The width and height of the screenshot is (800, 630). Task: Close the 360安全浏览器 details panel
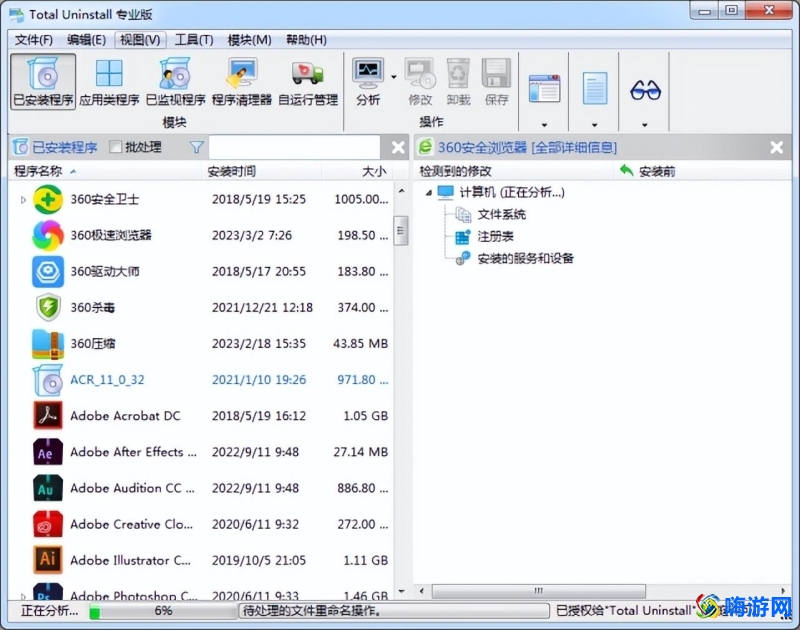[777, 147]
